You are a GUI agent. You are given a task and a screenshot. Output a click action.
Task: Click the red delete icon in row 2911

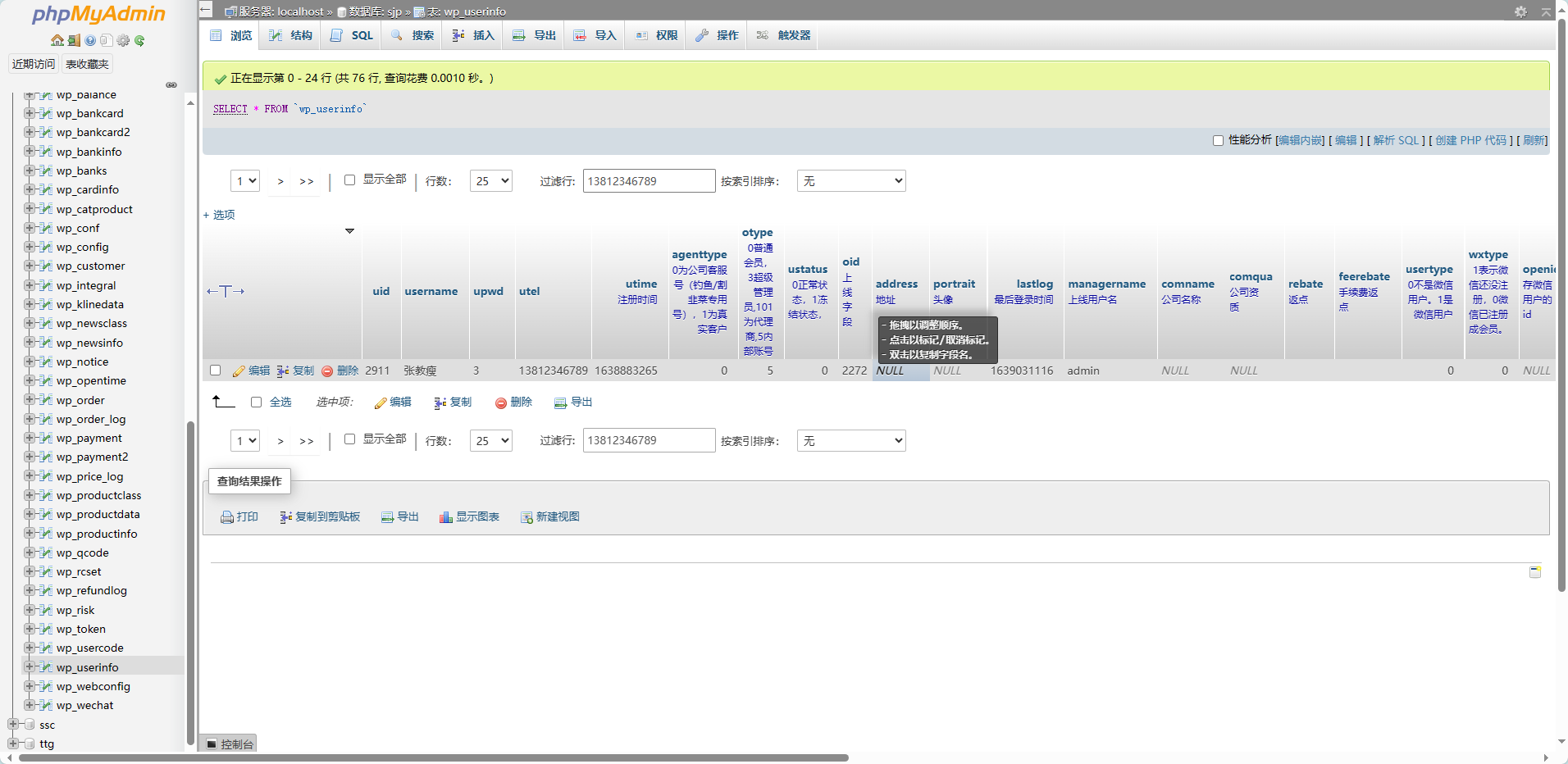(x=327, y=371)
